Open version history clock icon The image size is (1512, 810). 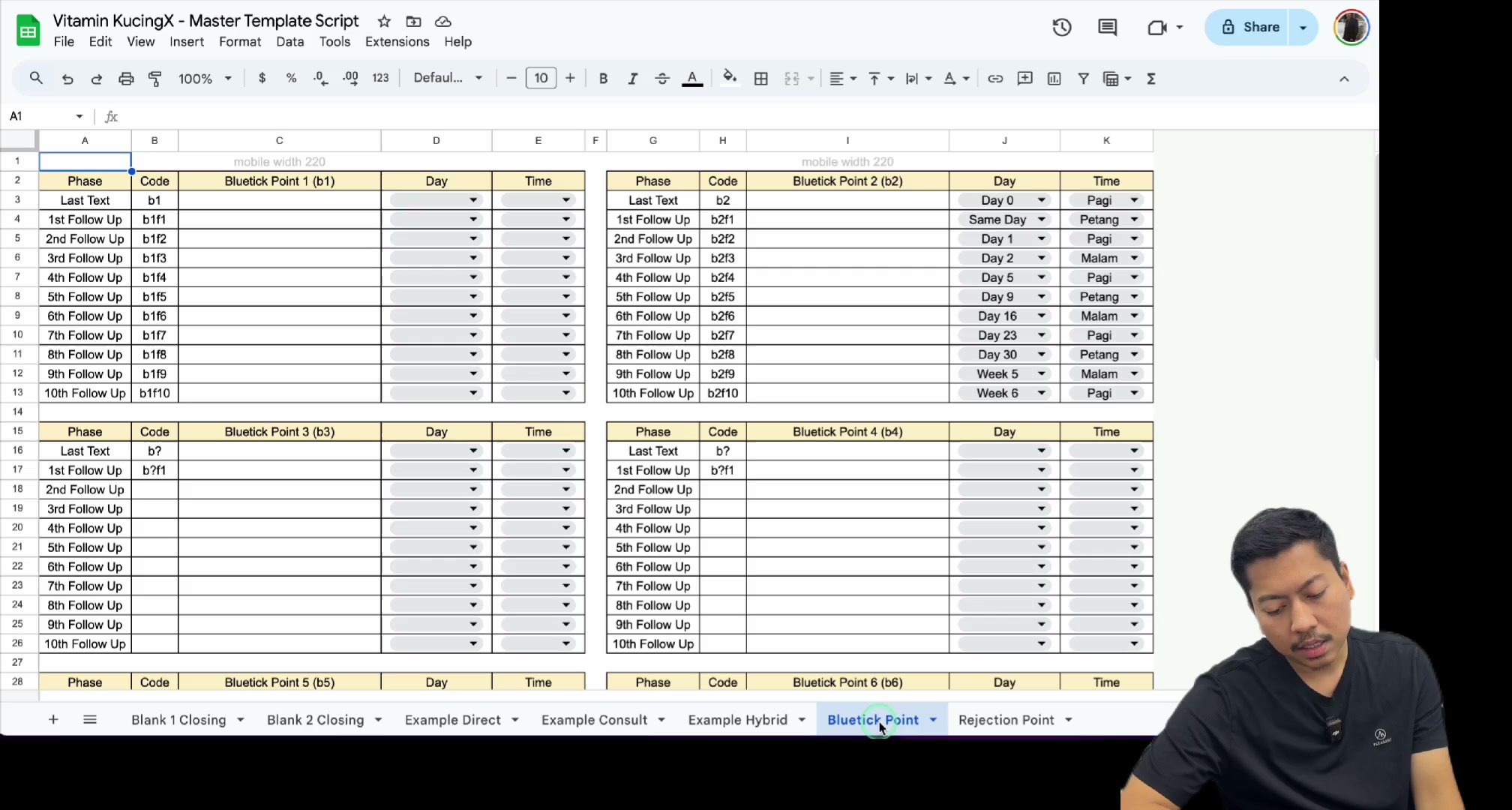point(1061,28)
